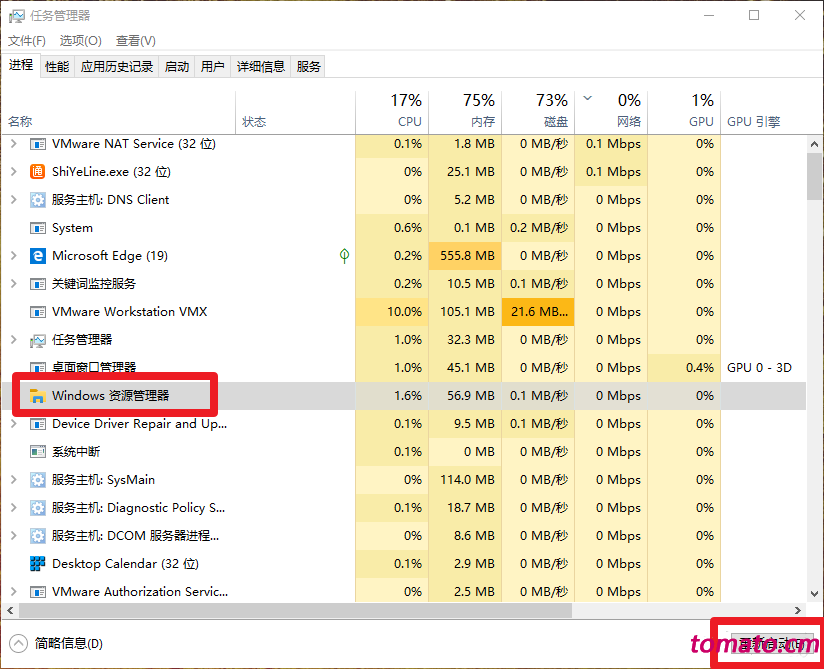The height and width of the screenshot is (669, 824).
Task: Switch to the 启动 tab
Action: click(x=177, y=67)
